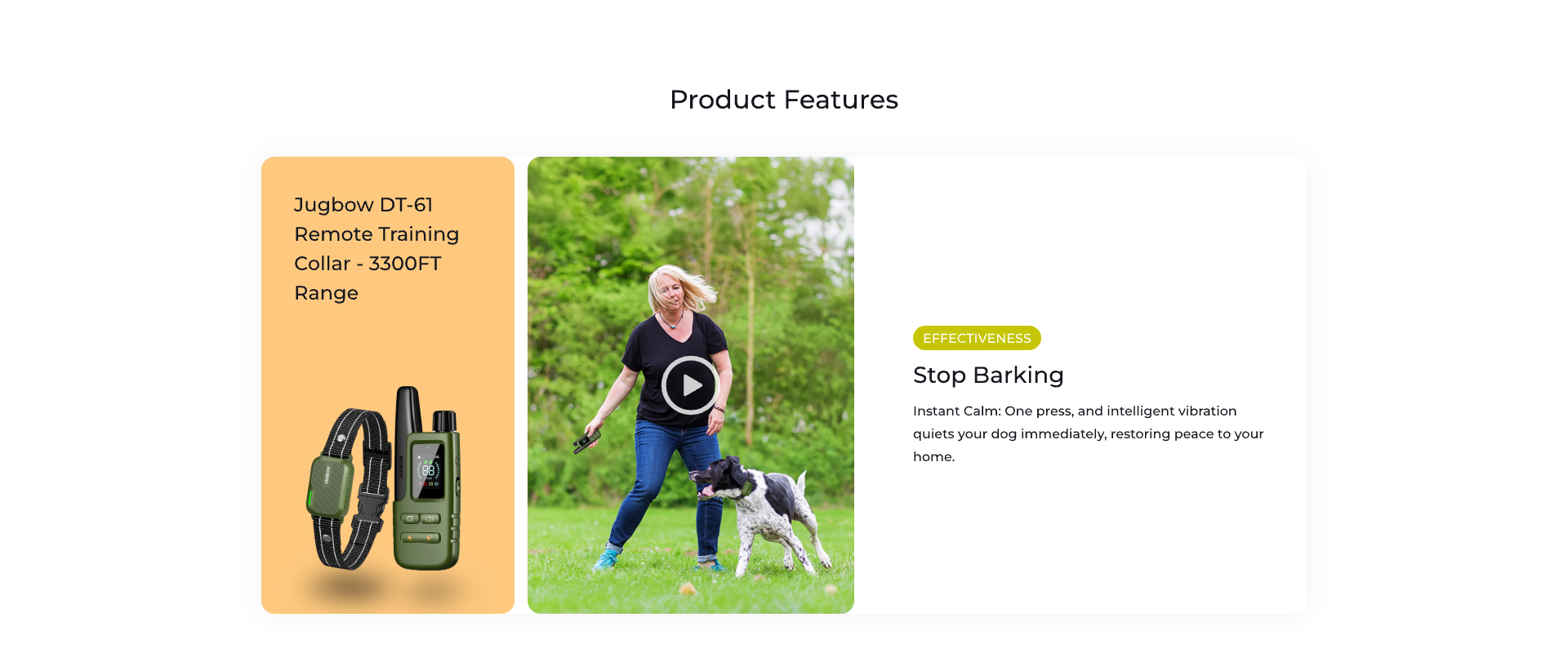Click the '3300FT Range' text on the card

(367, 278)
